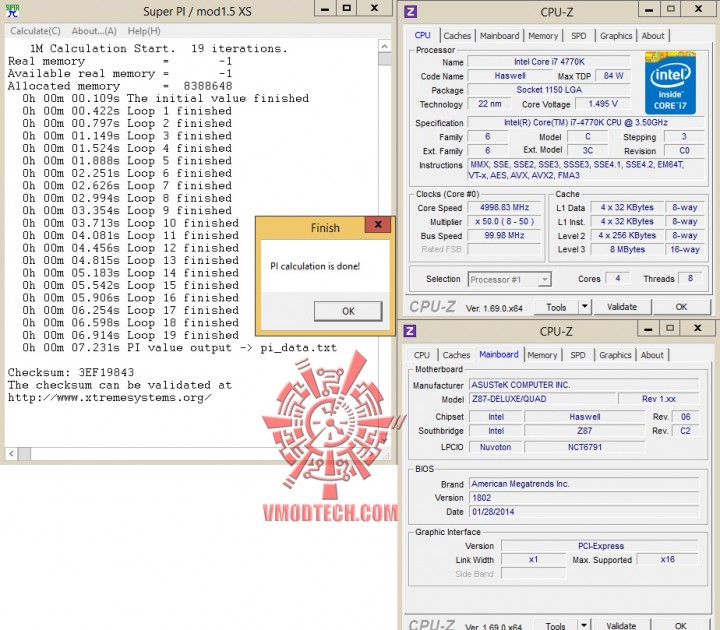Image resolution: width=720 pixels, height=630 pixels.
Task: Select CPU tab in upper CPU-Z window
Action: 422,35
